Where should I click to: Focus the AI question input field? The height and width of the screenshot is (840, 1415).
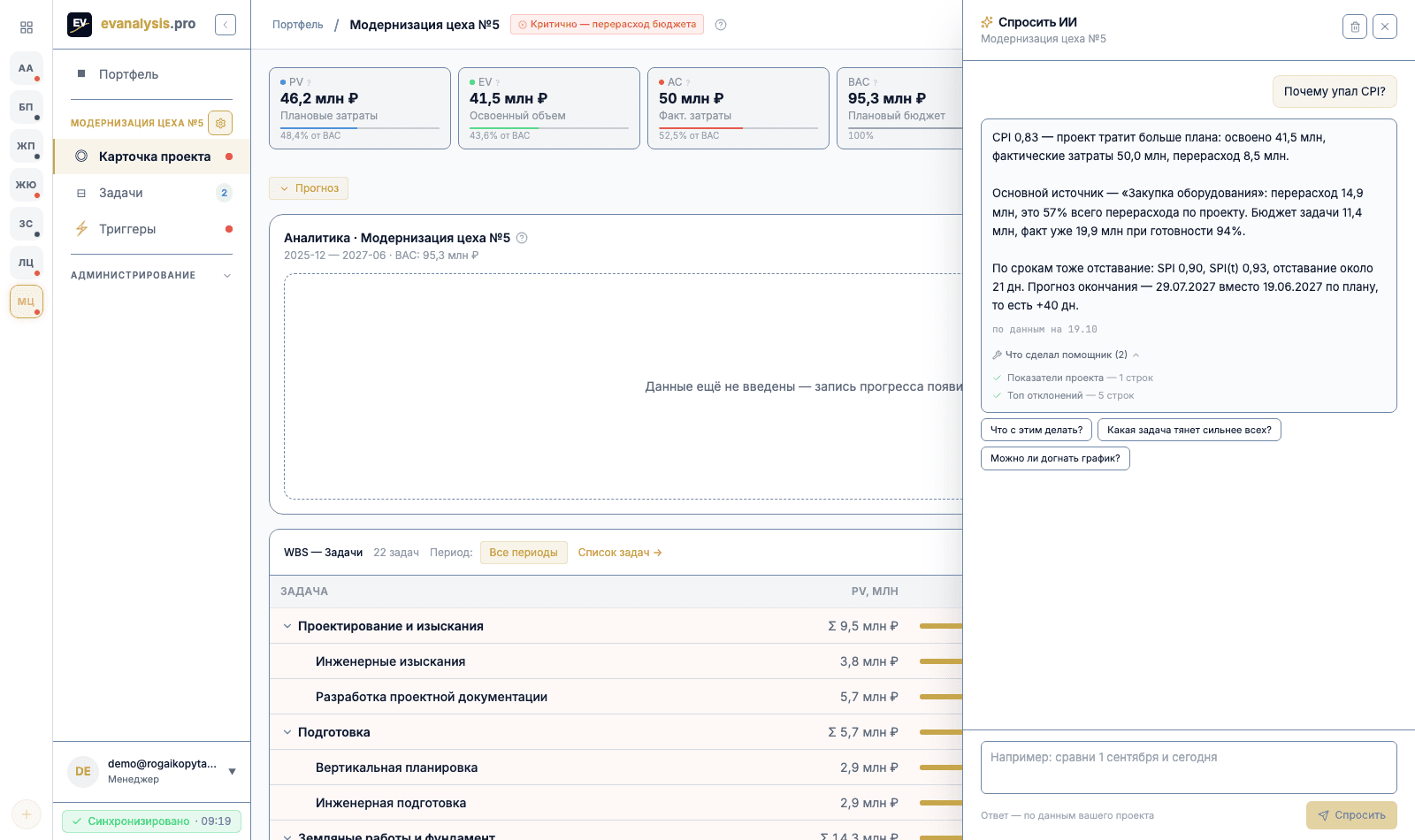coord(1189,767)
